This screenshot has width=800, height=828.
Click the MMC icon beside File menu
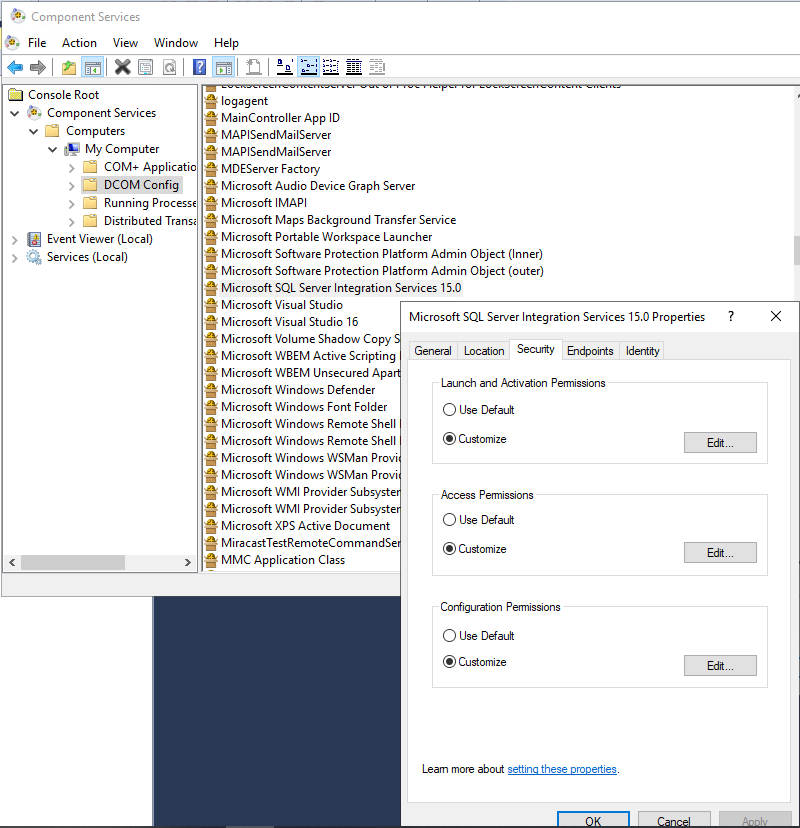(13, 42)
